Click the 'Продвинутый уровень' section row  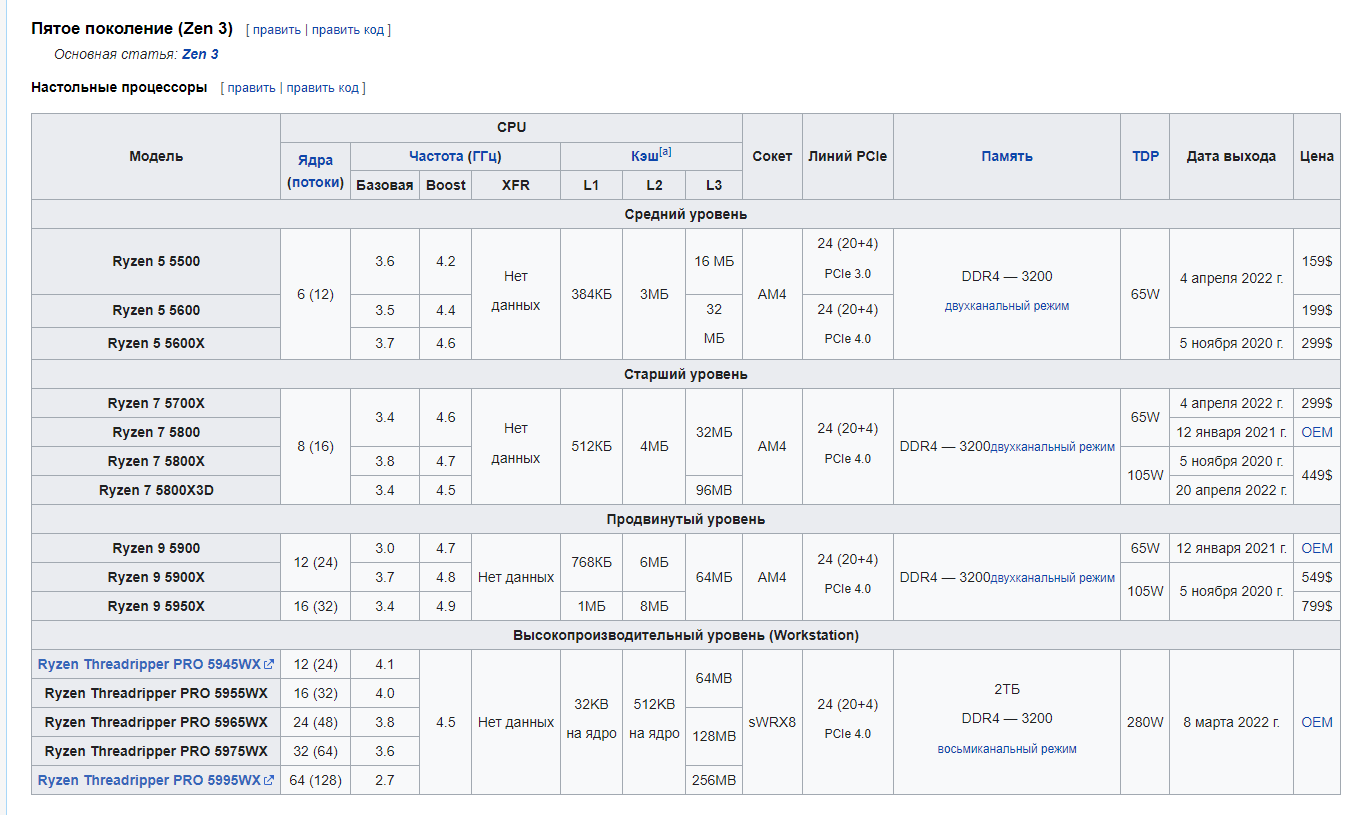coord(686,519)
